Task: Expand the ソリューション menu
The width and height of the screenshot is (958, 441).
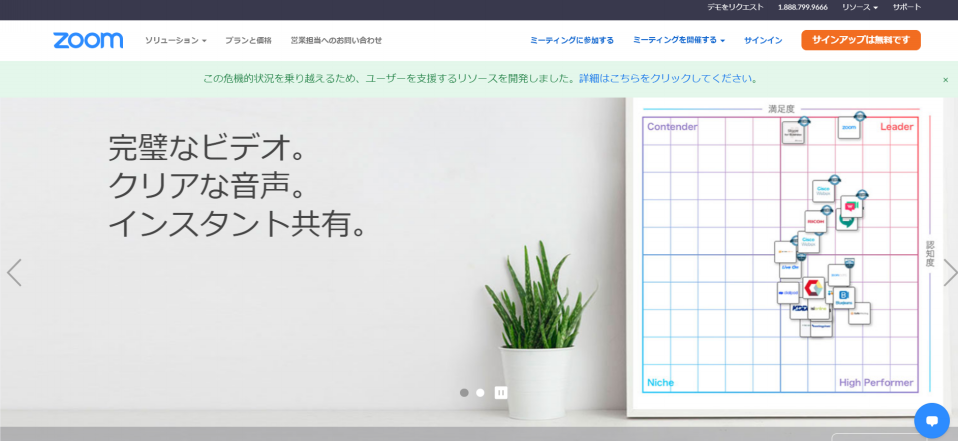Action: pyautogui.click(x=175, y=40)
